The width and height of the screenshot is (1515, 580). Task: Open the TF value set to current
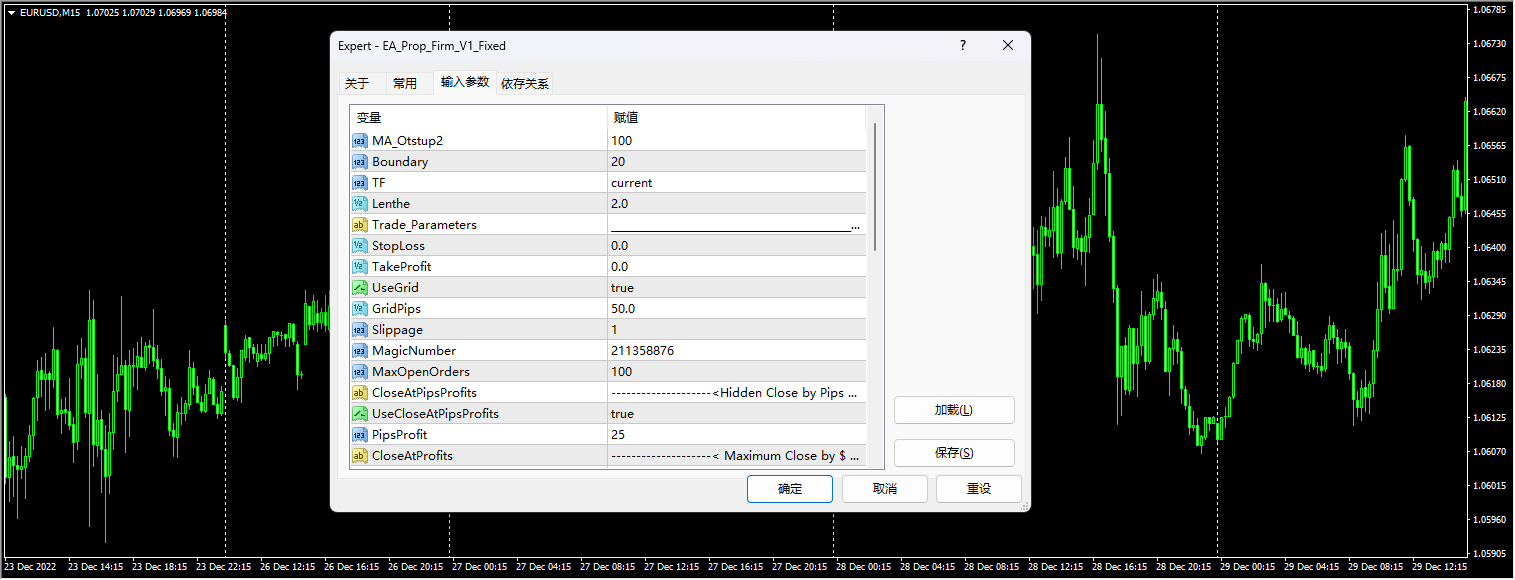pos(700,182)
